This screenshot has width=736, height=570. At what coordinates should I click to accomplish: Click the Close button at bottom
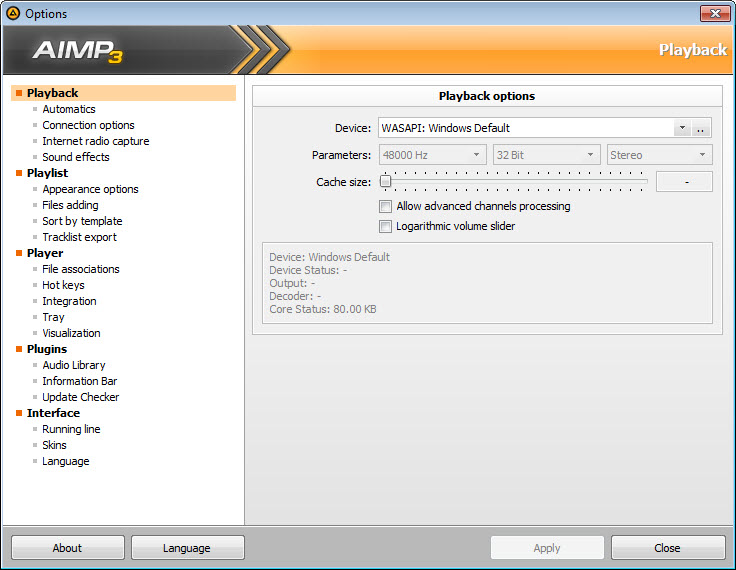point(667,547)
